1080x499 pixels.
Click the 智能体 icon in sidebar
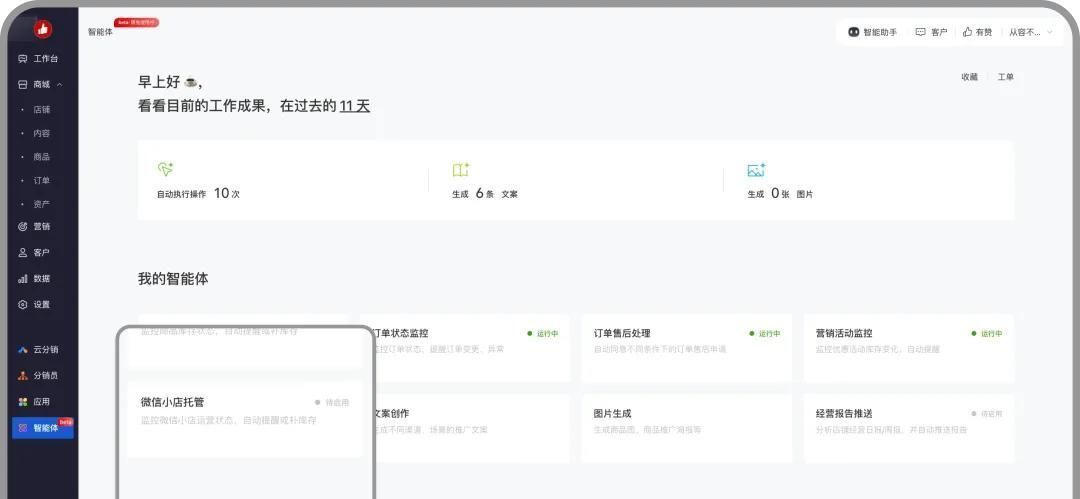[x=23, y=428]
